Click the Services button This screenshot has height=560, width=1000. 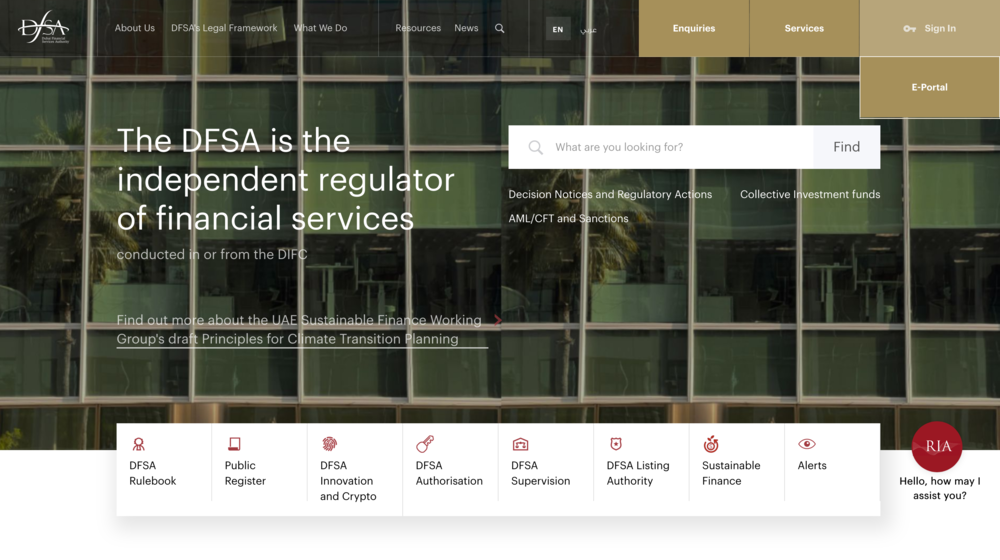pyautogui.click(x=804, y=29)
